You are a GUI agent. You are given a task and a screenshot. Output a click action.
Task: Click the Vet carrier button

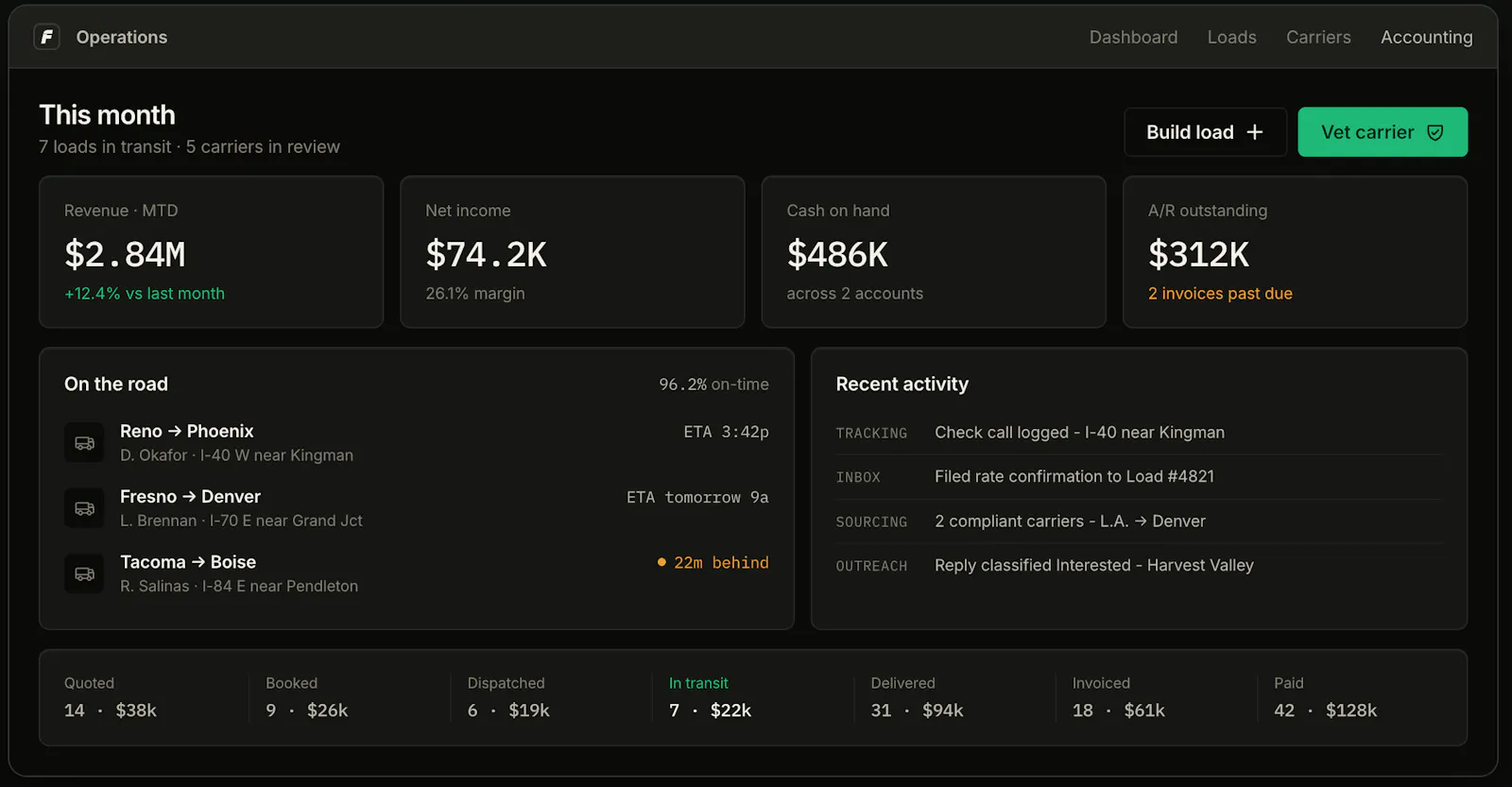click(x=1383, y=132)
